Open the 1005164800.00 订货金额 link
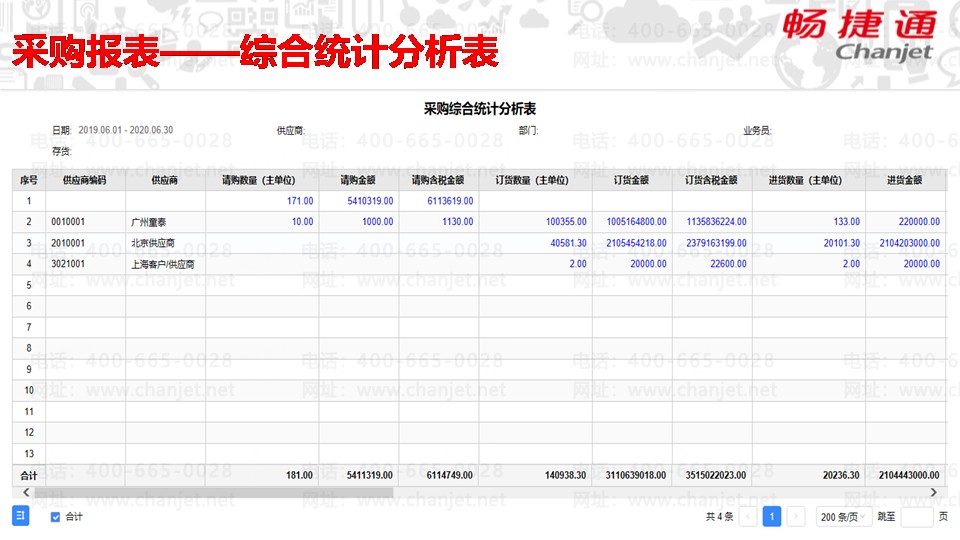The image size is (960, 540). coord(636,222)
